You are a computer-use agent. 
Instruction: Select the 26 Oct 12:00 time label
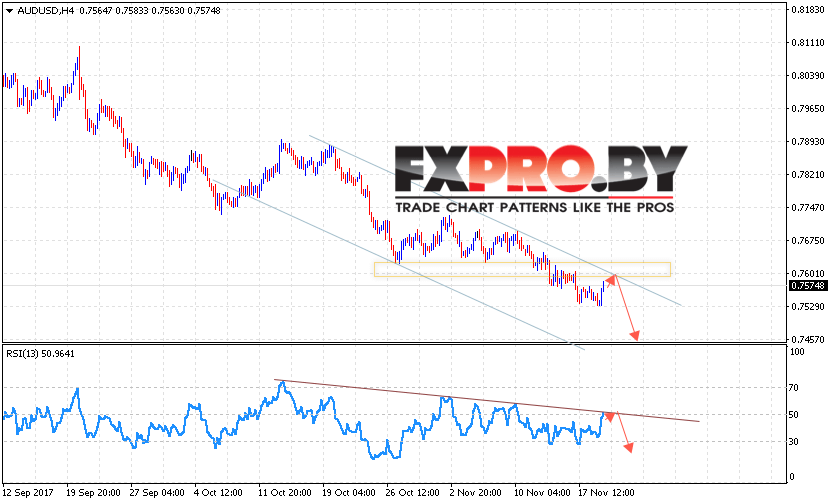[x=412, y=492]
